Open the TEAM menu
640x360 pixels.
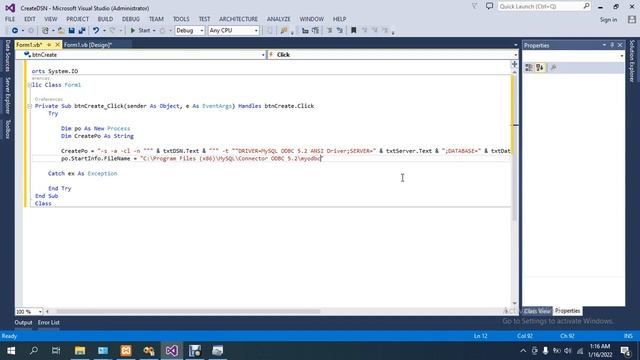pyautogui.click(x=156, y=19)
